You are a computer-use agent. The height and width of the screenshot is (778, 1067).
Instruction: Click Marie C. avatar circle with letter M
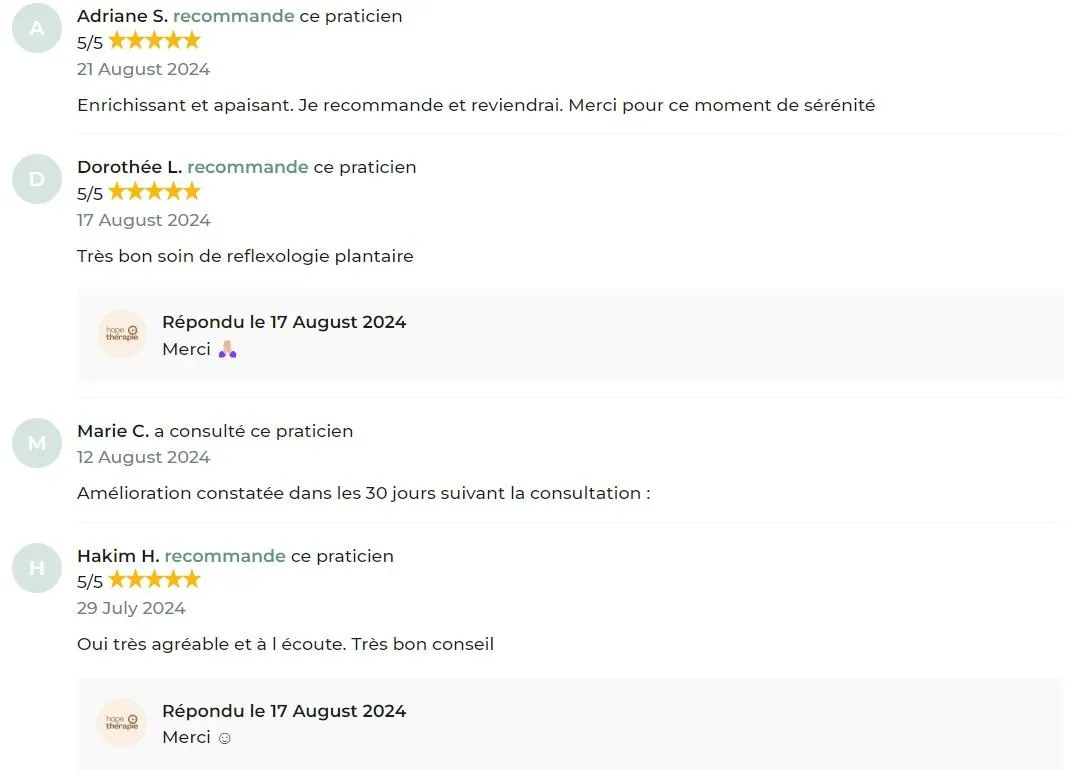(37, 443)
